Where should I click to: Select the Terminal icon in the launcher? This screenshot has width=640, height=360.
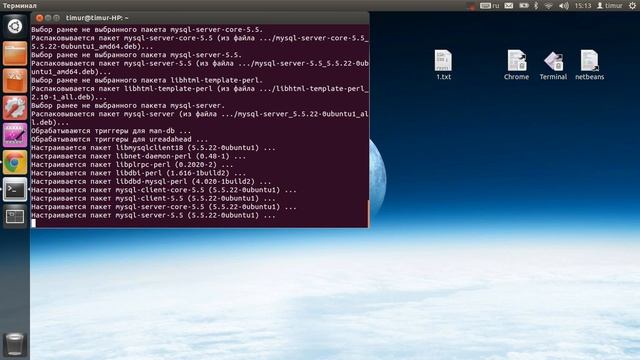(15, 189)
